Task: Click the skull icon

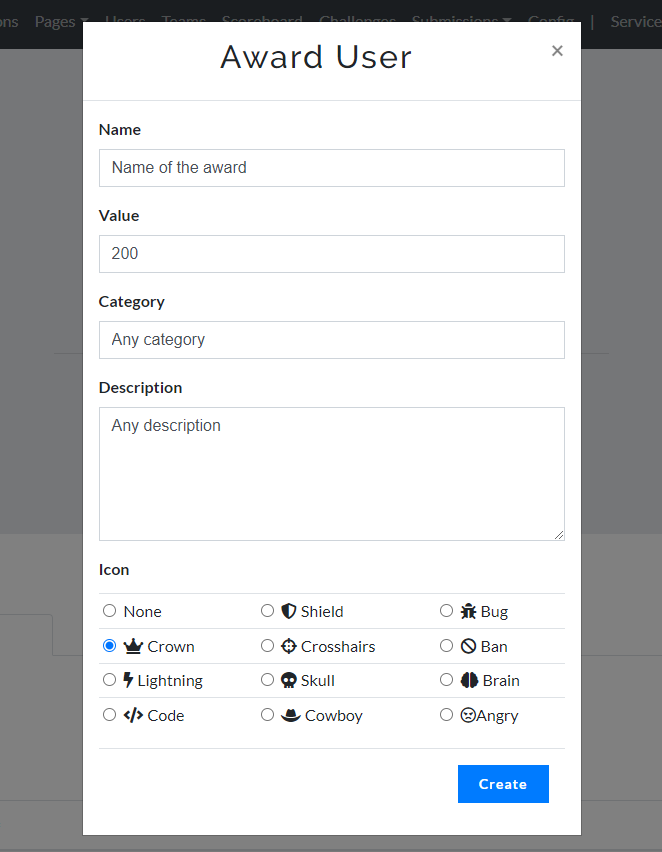Action: 288,680
